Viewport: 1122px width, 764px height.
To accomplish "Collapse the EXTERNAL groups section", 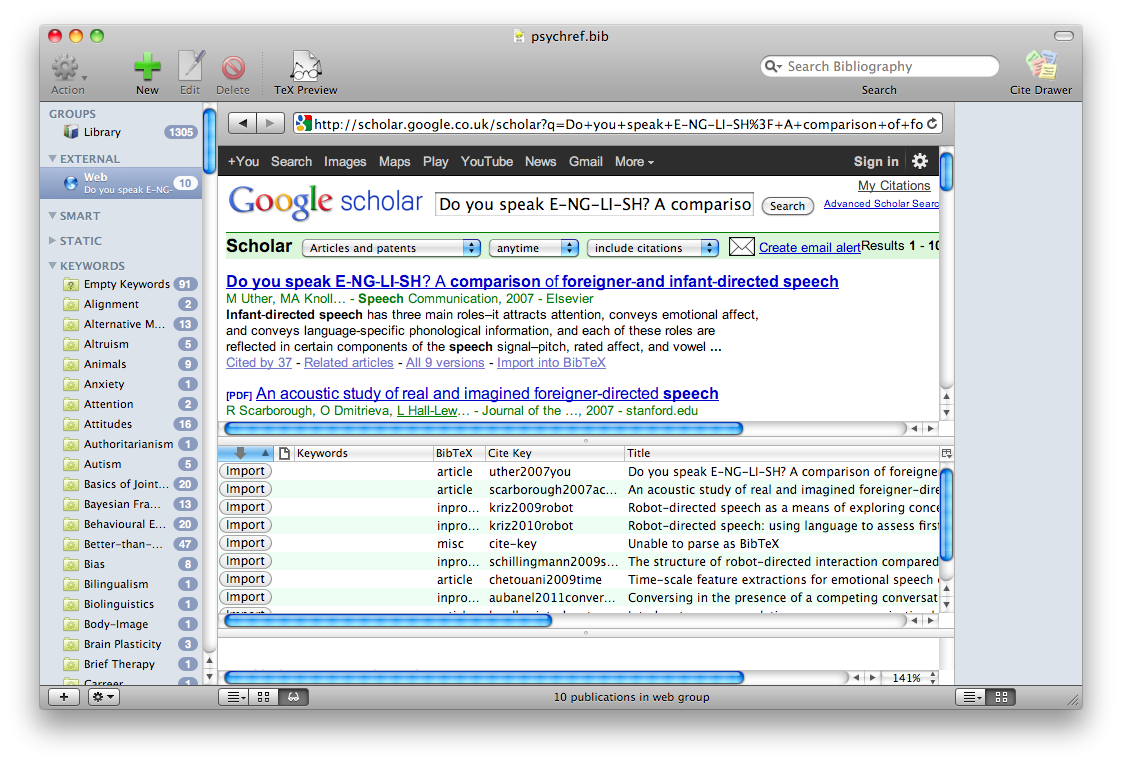I will pos(52,159).
